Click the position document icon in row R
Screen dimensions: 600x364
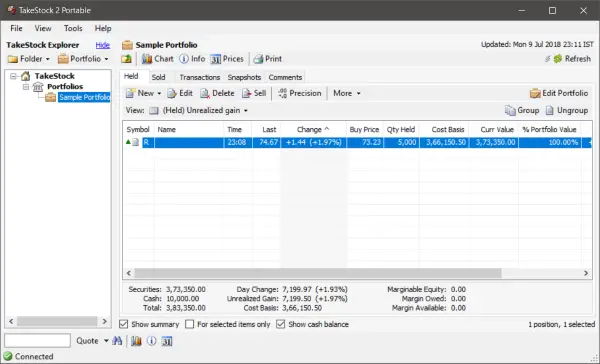pos(135,142)
